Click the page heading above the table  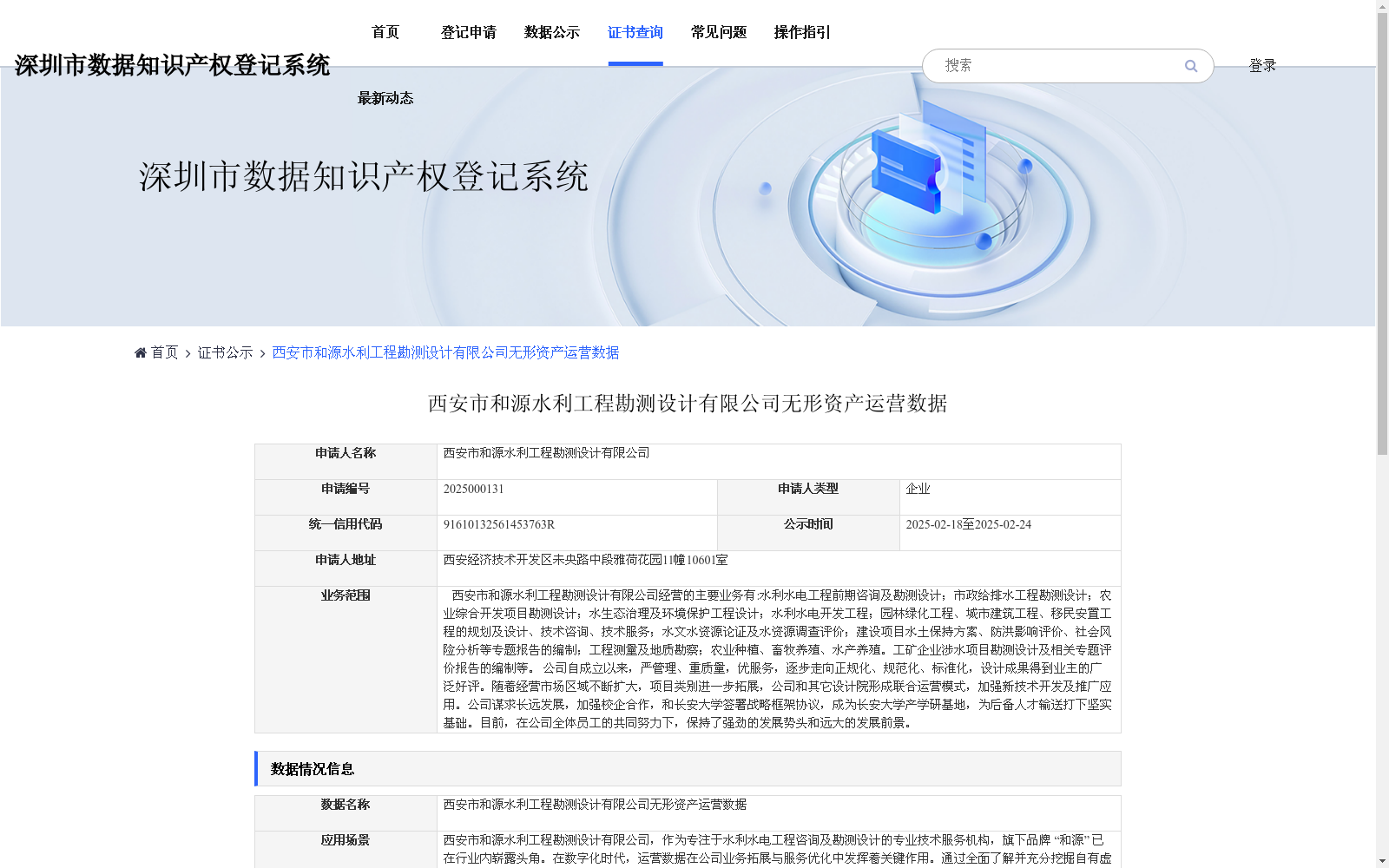tap(688, 404)
